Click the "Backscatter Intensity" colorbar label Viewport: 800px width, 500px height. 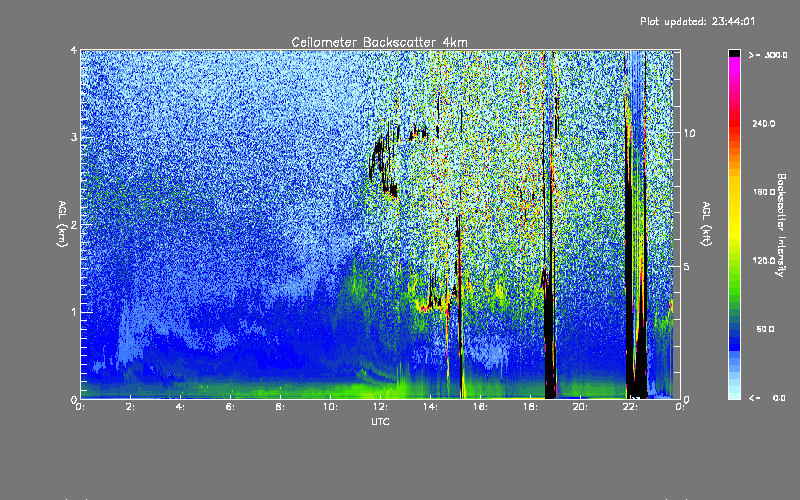781,225
